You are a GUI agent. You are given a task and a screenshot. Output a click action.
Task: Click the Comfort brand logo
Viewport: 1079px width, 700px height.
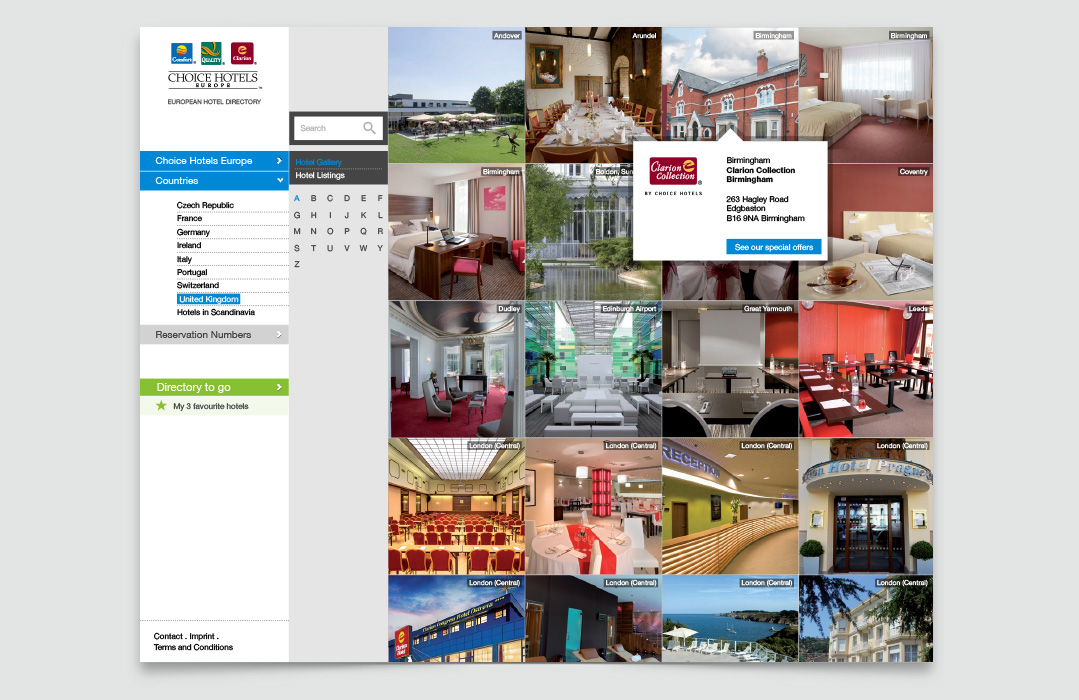(x=182, y=53)
